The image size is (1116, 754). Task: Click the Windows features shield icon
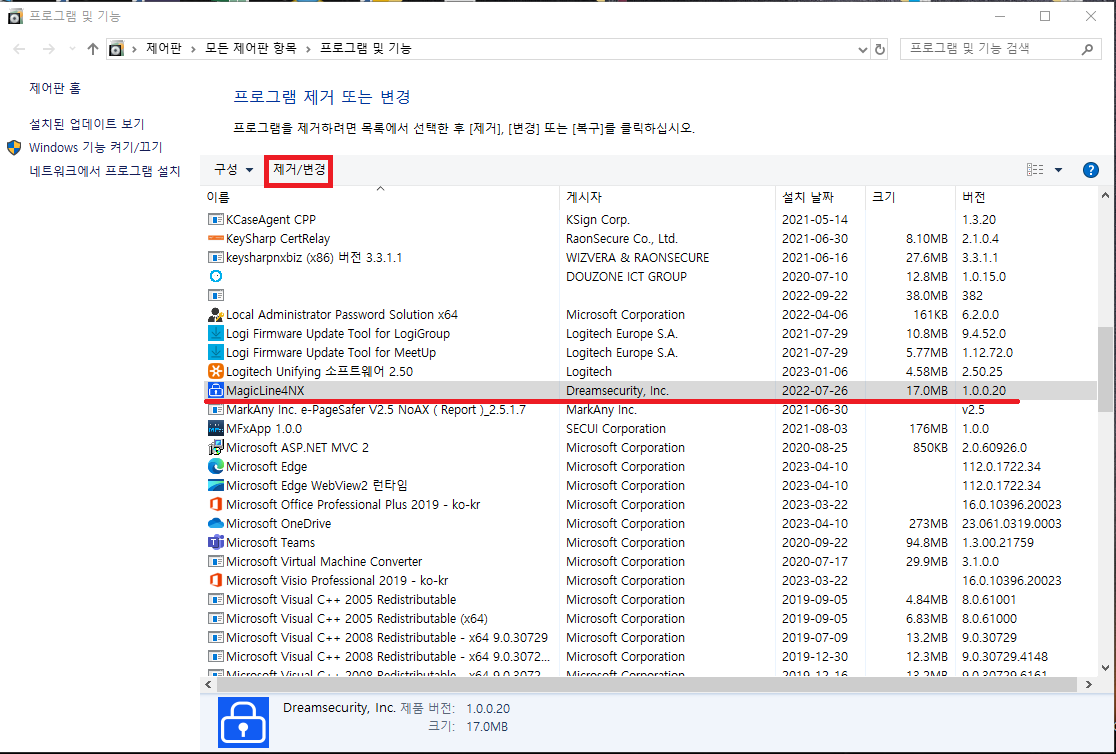click(x=14, y=147)
